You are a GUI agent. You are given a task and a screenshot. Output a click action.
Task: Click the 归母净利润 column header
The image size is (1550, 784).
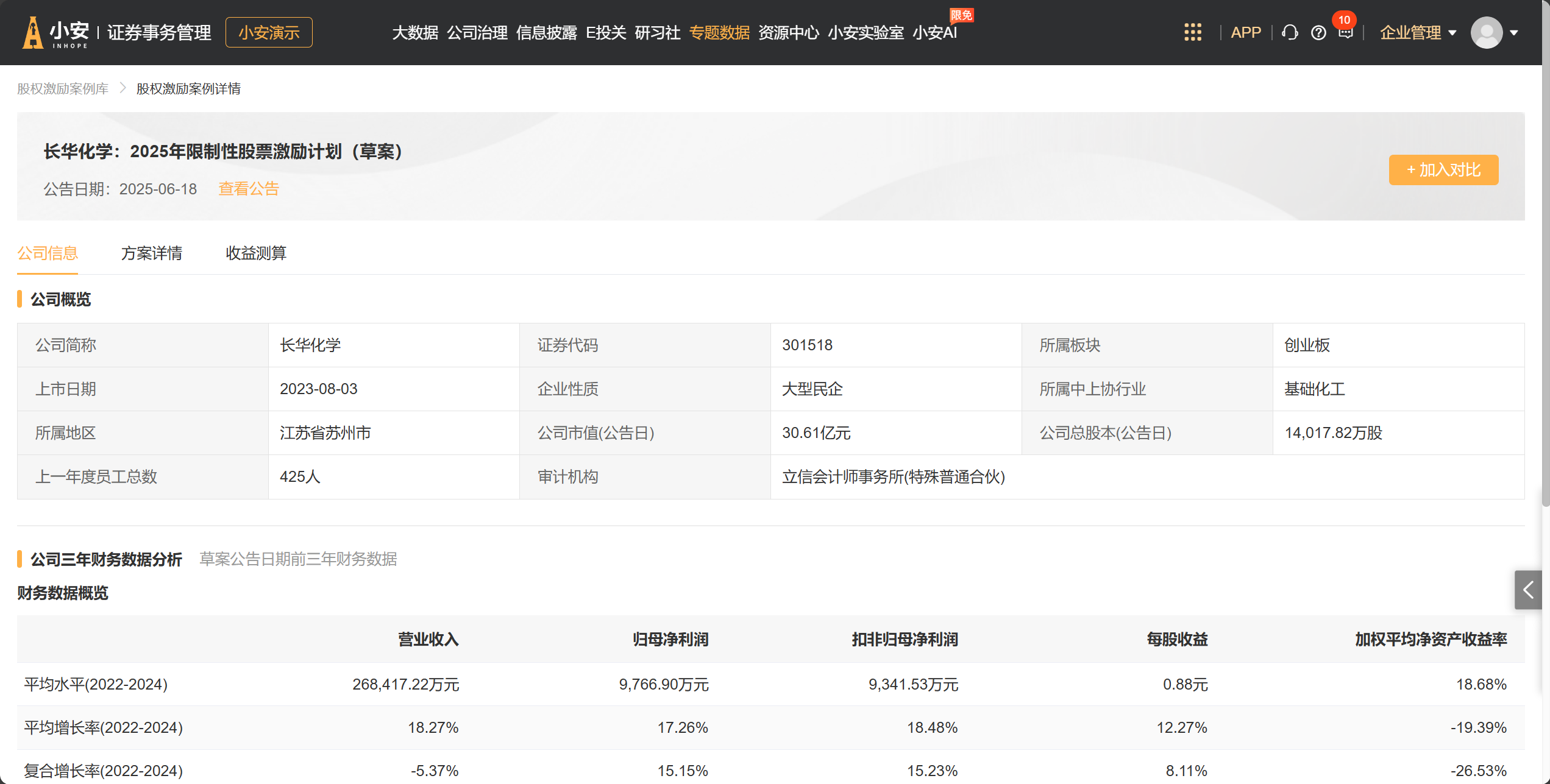click(670, 639)
